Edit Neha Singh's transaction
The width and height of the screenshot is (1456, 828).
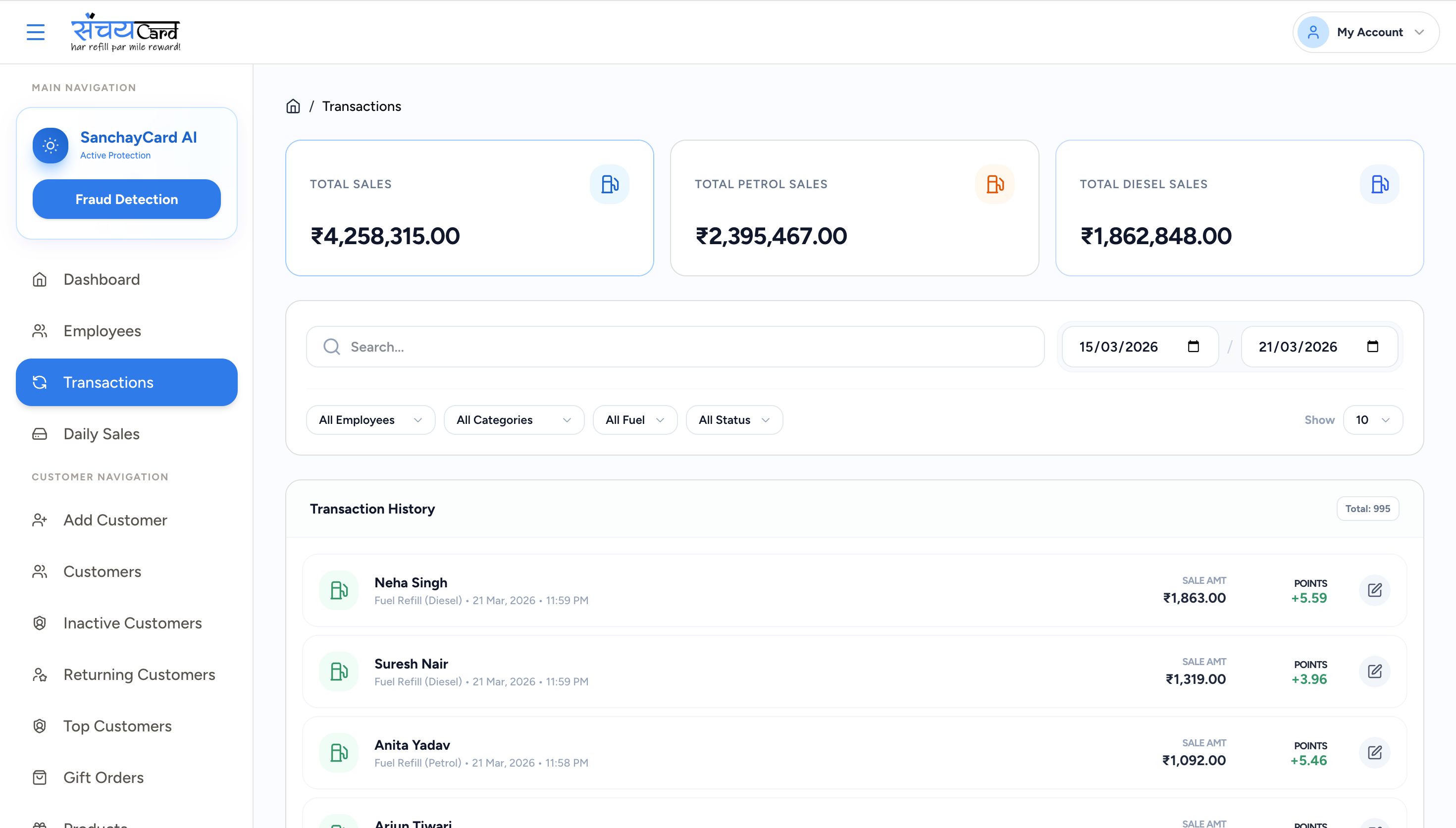coord(1375,590)
